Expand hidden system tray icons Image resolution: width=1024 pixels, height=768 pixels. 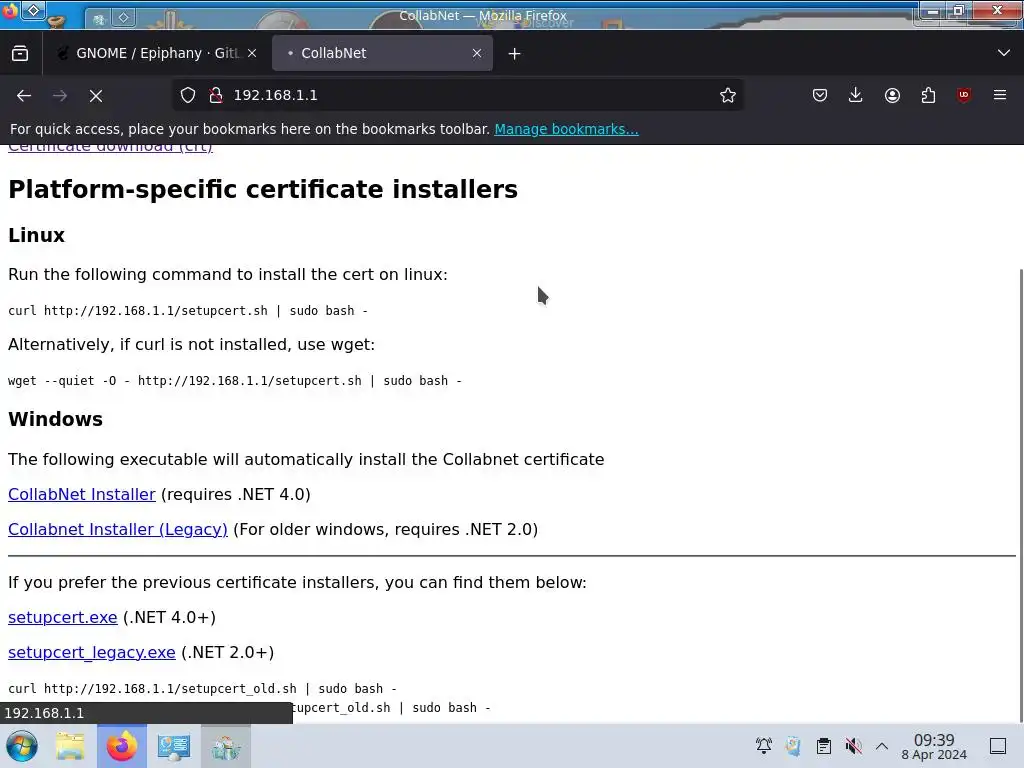[x=882, y=746]
